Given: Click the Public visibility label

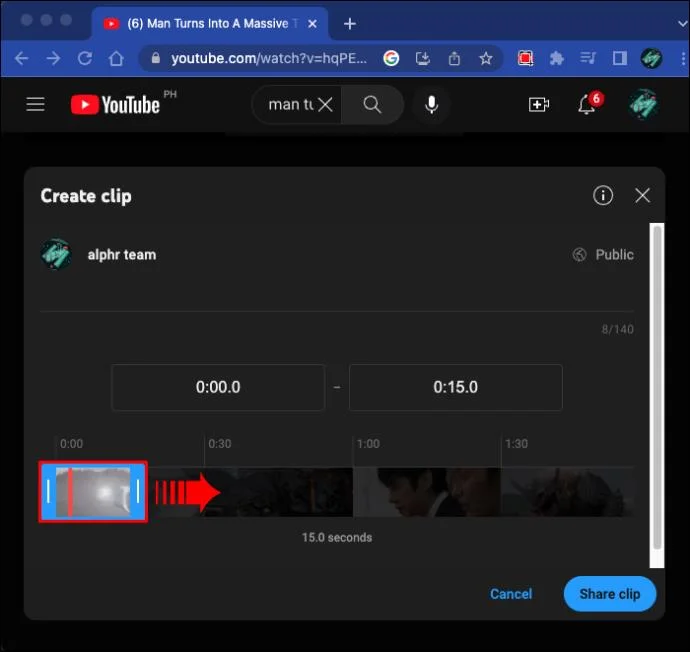Looking at the screenshot, I should coord(614,255).
